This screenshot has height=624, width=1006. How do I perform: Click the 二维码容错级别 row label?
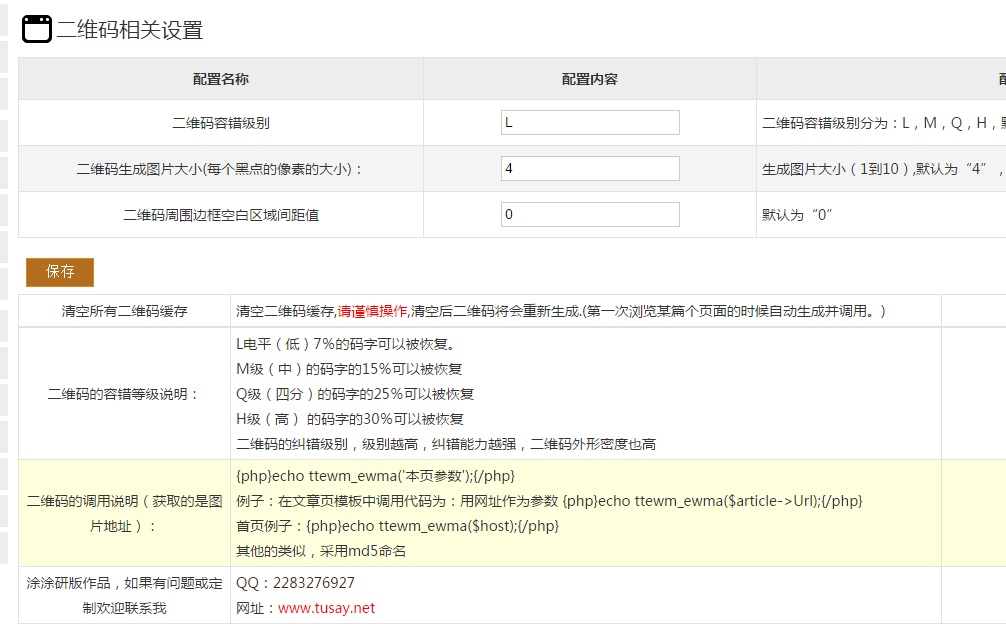tap(221, 123)
